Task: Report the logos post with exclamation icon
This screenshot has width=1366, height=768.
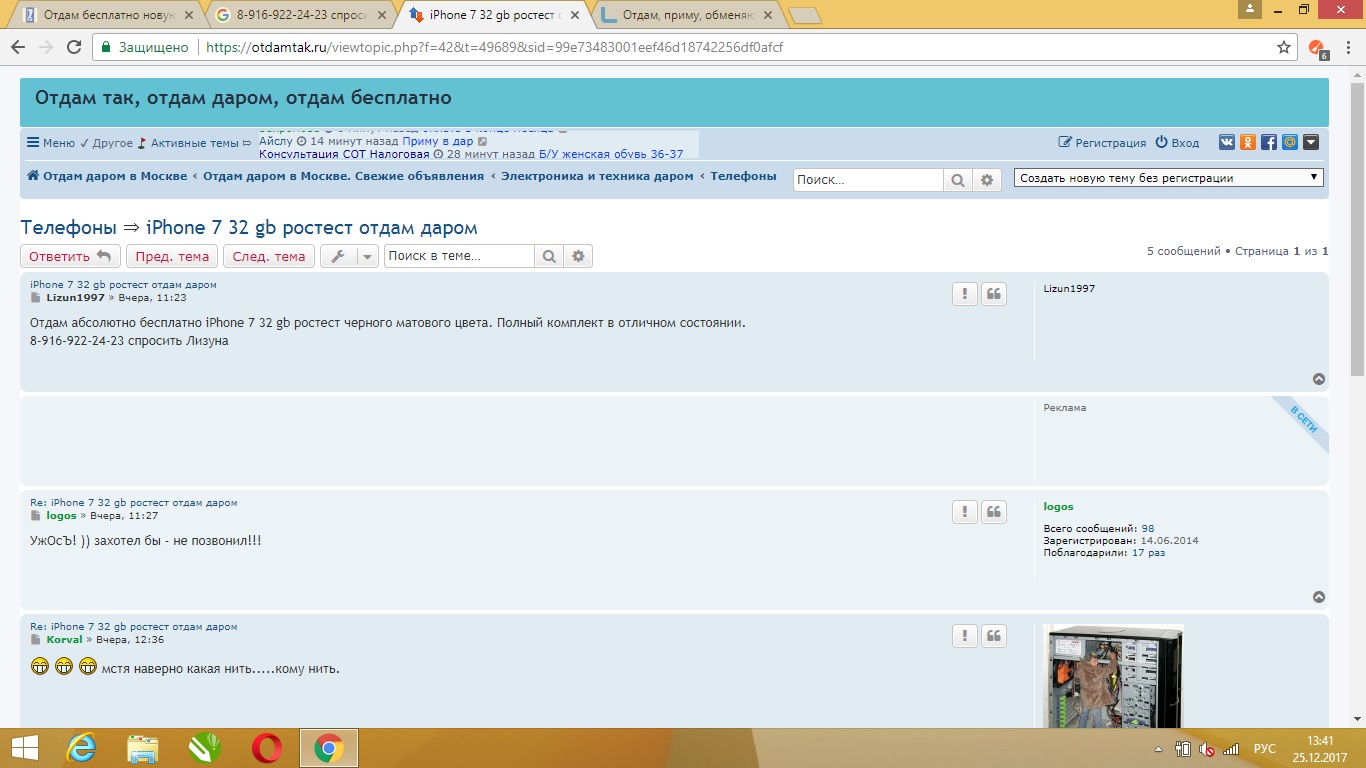Action: [x=964, y=512]
